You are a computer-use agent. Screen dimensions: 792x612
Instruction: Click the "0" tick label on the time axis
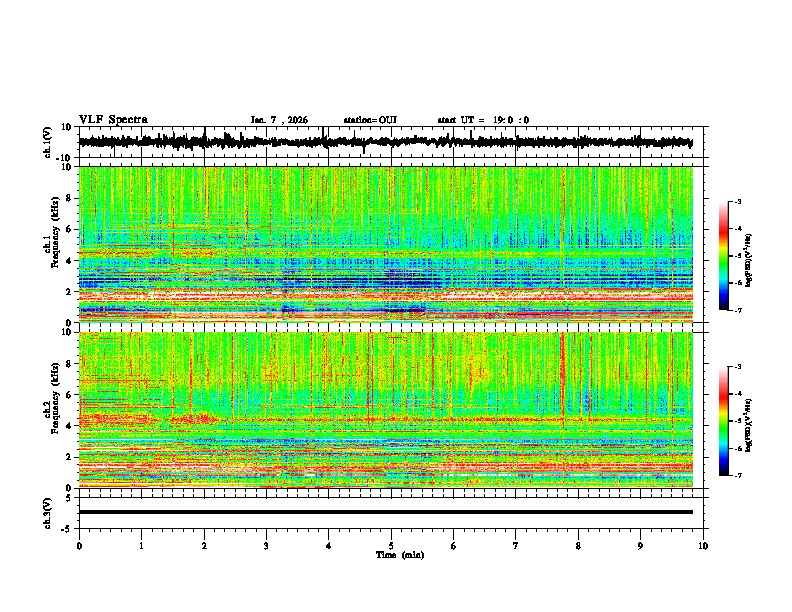pyautogui.click(x=79, y=546)
